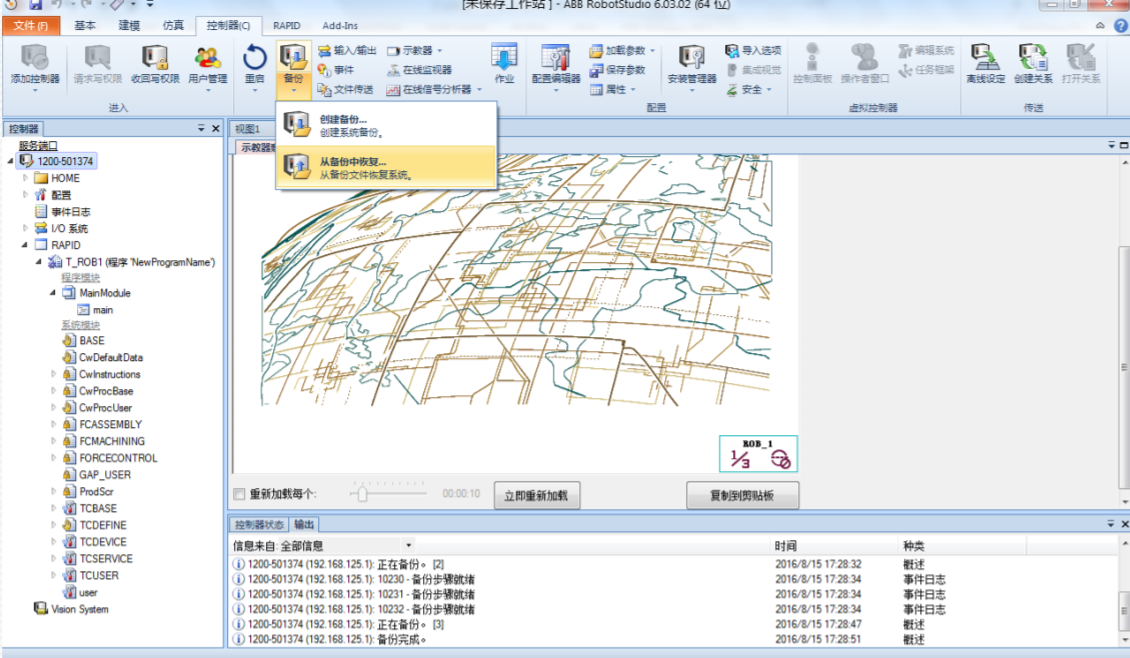Click the ROB_1 status indicator box
Screen dimensions: 1130x658
click(758, 453)
